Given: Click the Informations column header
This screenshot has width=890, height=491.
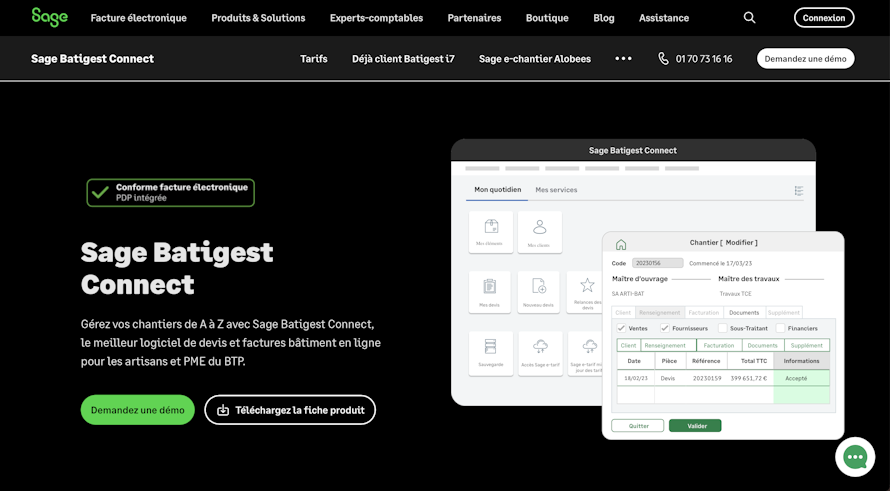Looking at the screenshot, I should pos(801,361).
